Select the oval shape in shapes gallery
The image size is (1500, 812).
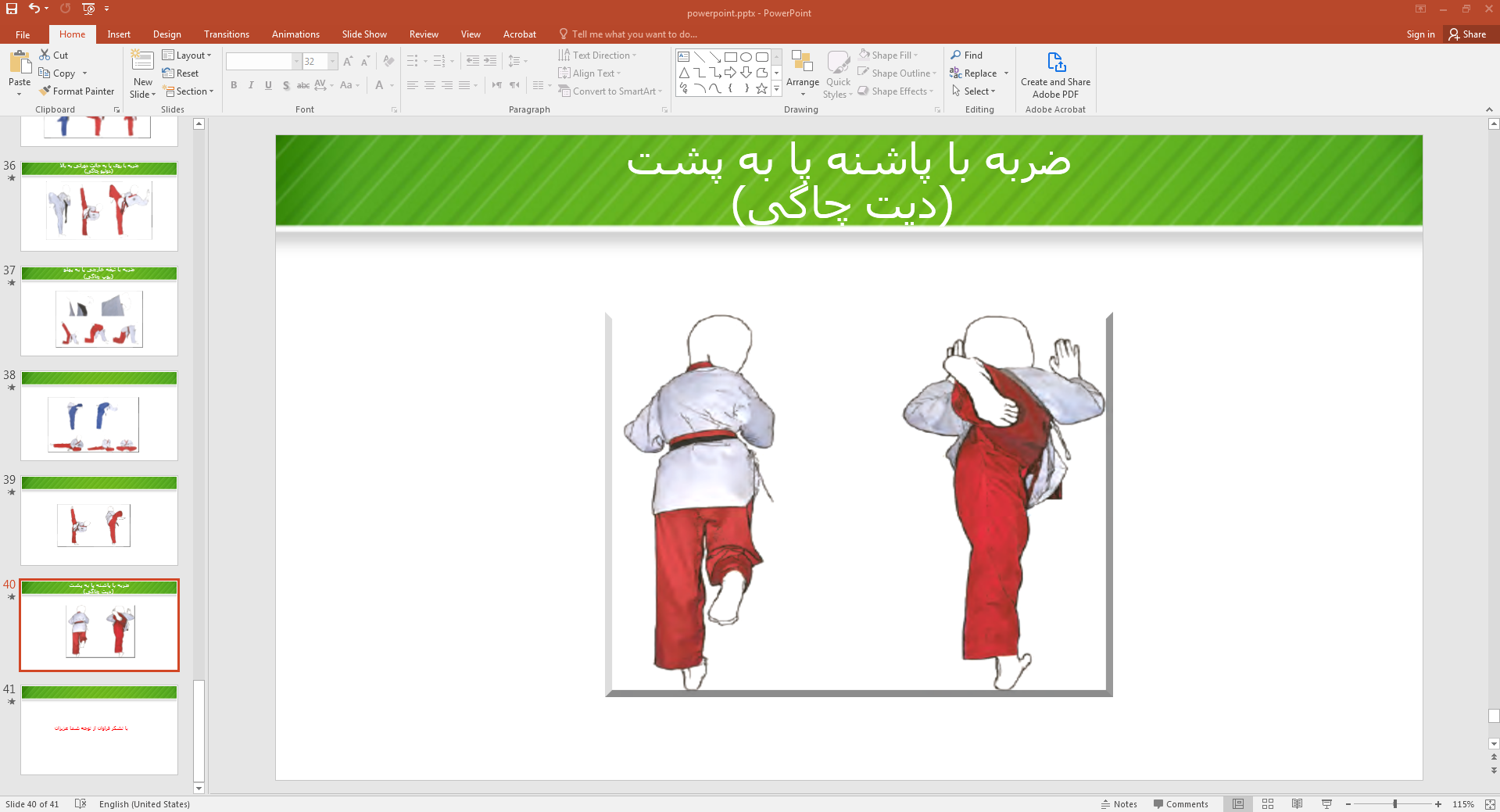click(746, 57)
